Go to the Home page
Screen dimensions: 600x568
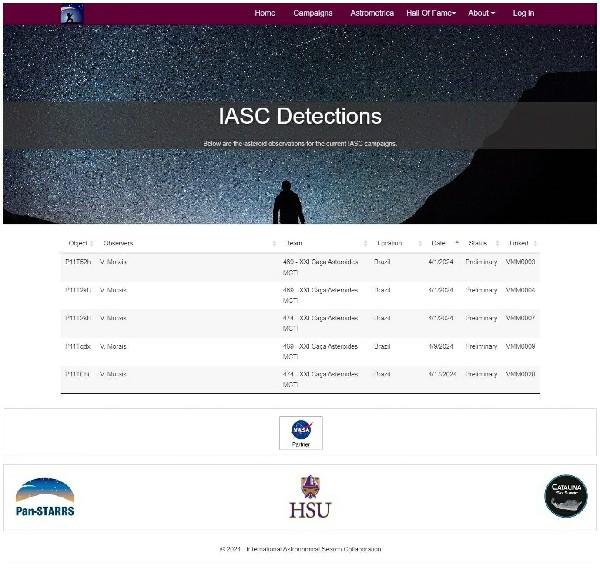(264, 13)
